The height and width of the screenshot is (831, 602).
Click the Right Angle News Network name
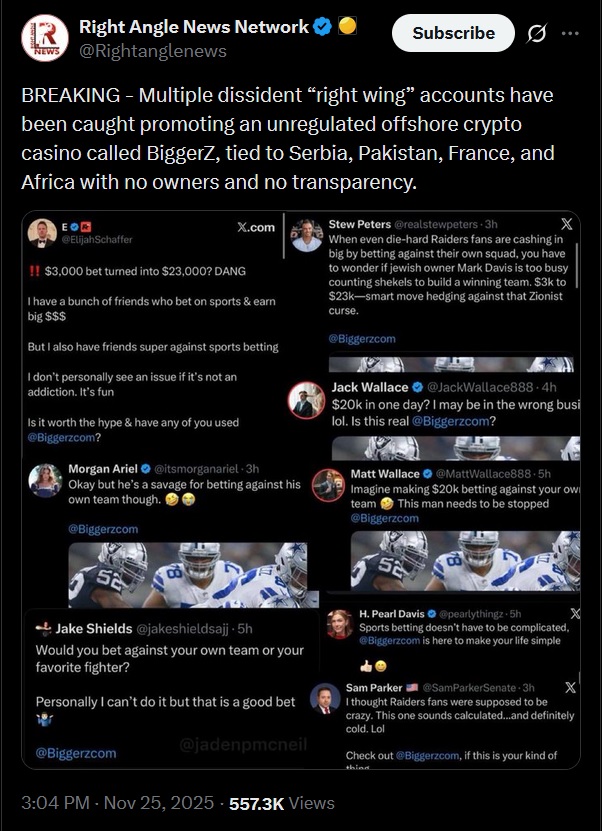click(x=194, y=27)
